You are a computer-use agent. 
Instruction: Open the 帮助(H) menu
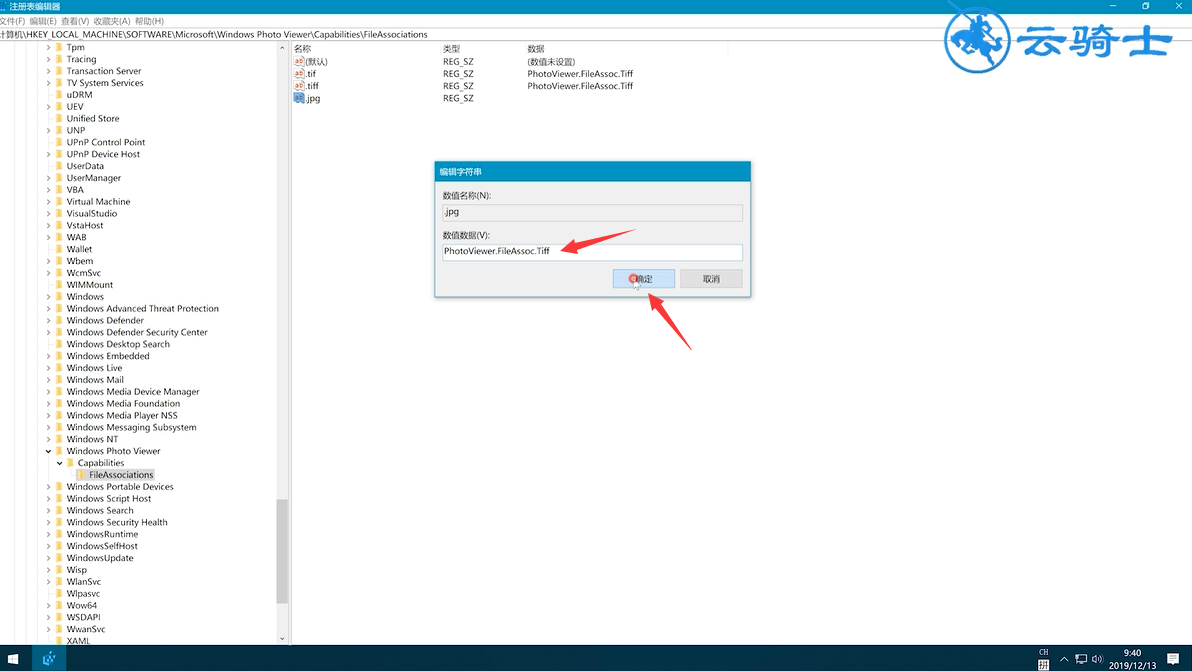pos(149,21)
